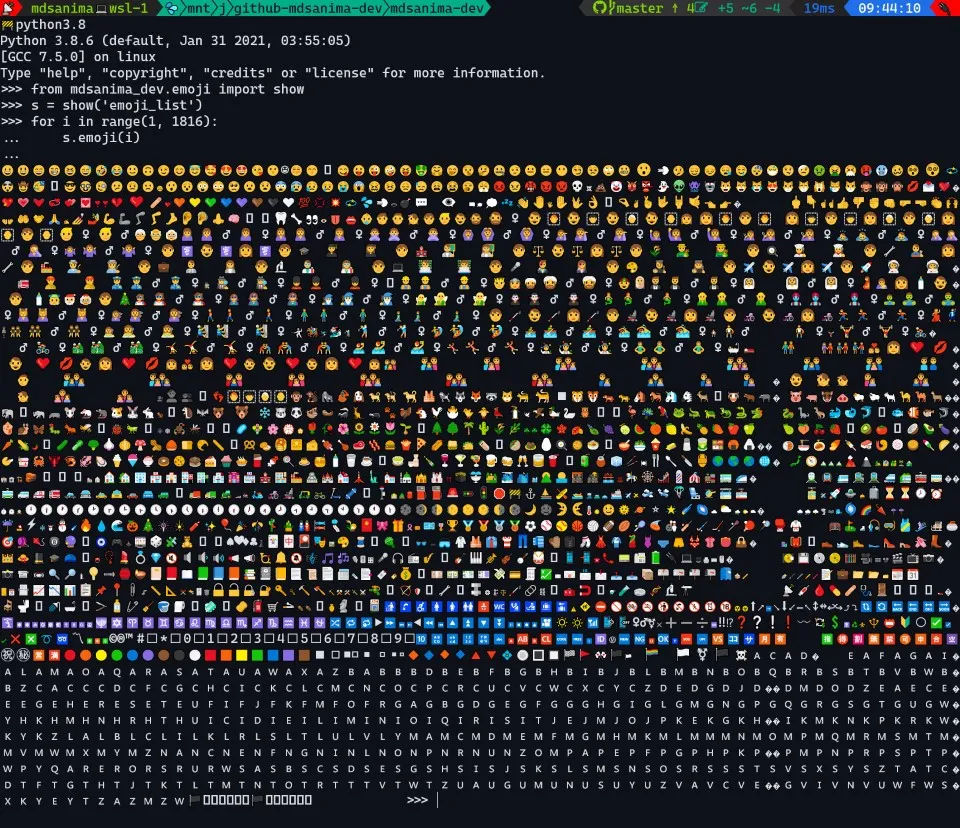This screenshot has height=828, width=960.
Task: Select the blue keycap 10 emoji
Action: coord(421,639)
